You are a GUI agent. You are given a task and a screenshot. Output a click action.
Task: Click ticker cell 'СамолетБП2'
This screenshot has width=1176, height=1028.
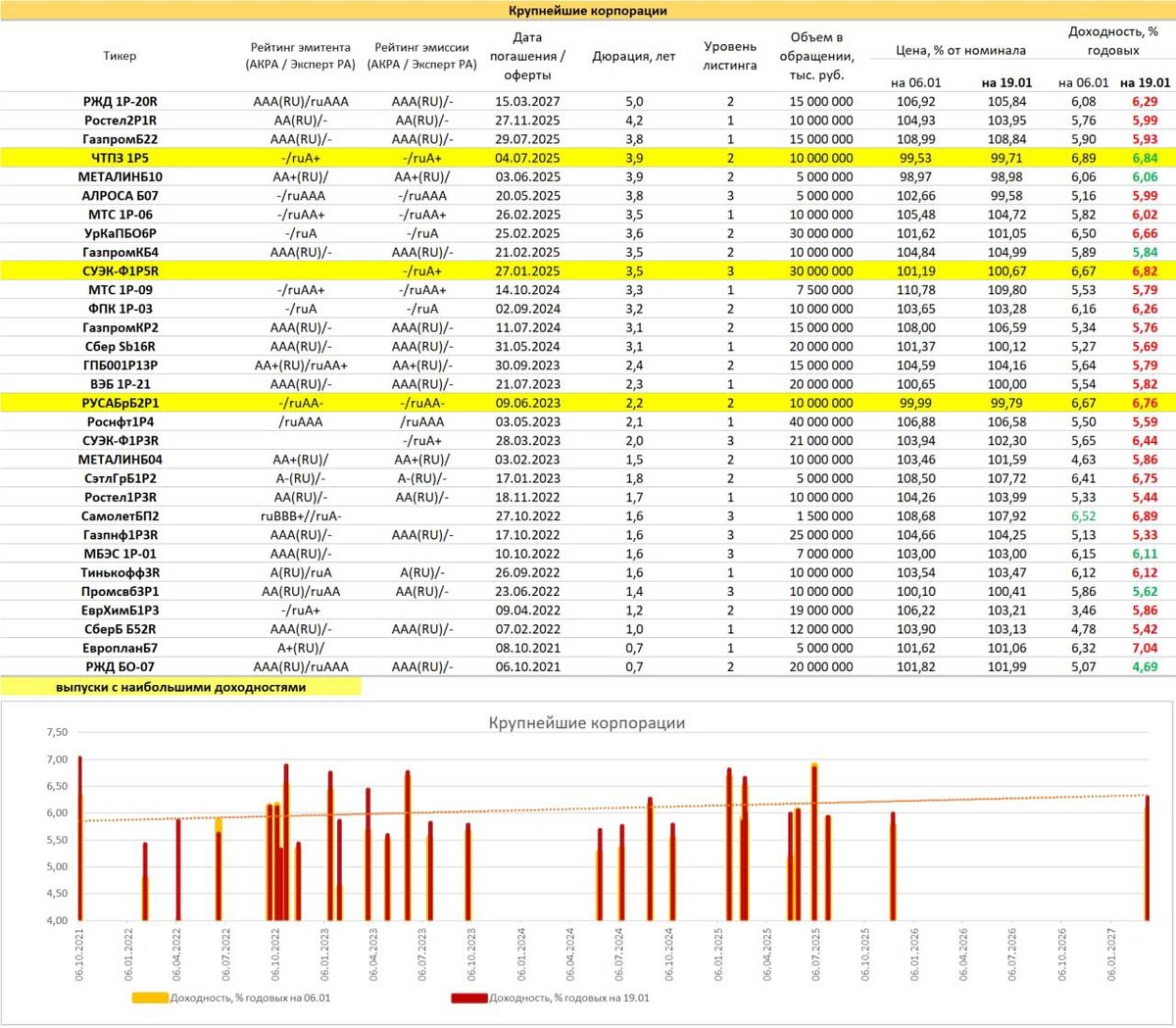click(120, 515)
